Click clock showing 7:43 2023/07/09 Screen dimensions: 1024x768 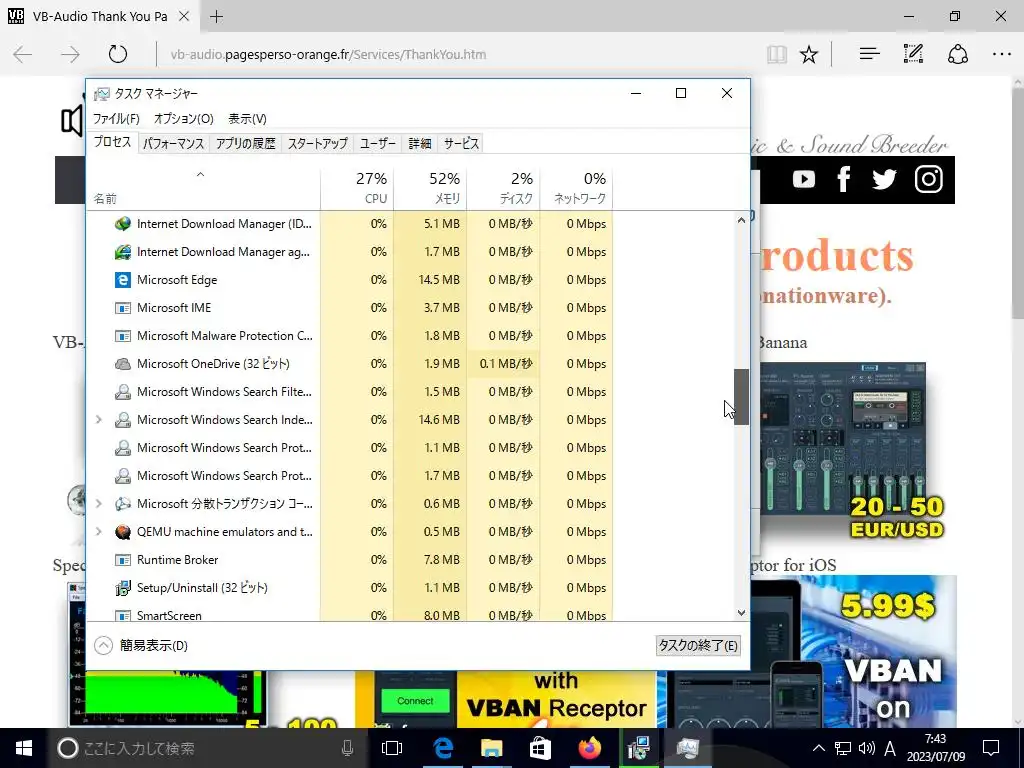pos(935,748)
